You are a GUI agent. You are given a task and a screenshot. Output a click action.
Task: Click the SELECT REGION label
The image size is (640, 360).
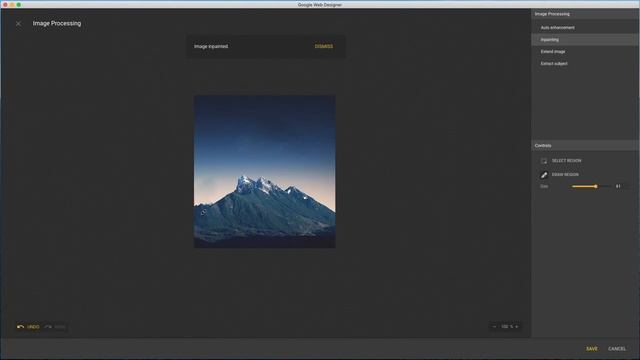[x=567, y=161]
